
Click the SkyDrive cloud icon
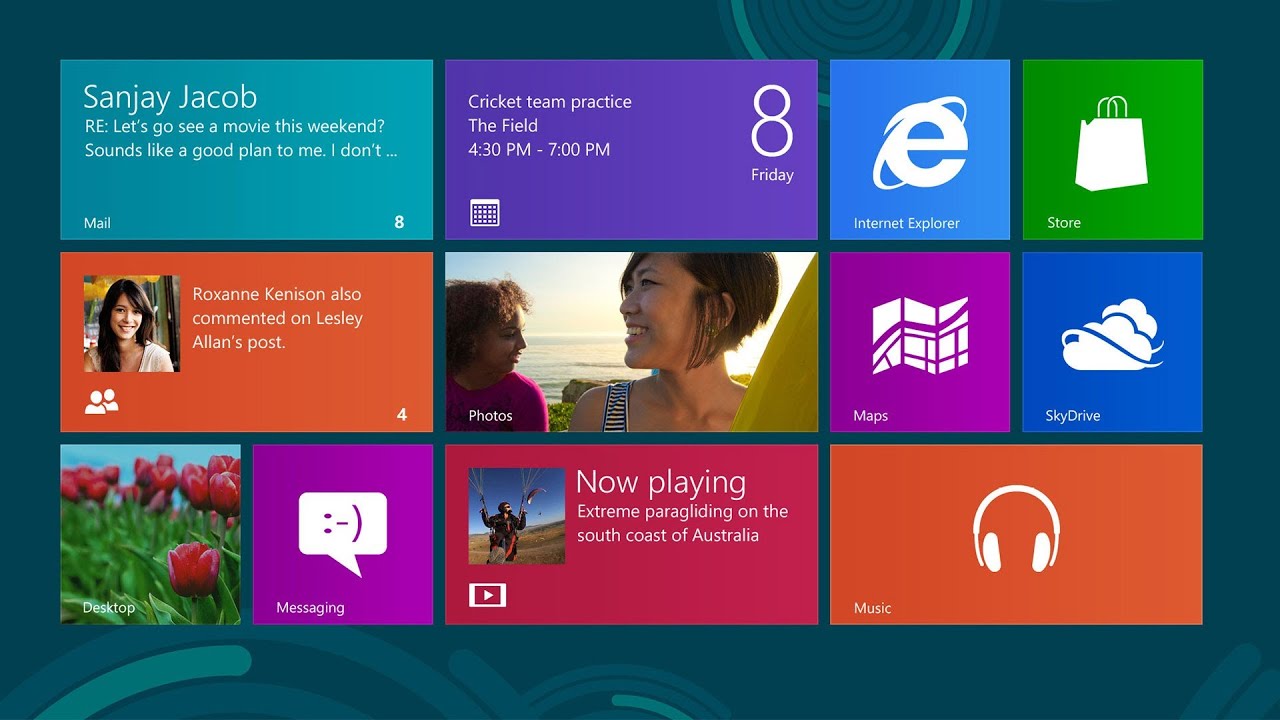(x=1112, y=335)
